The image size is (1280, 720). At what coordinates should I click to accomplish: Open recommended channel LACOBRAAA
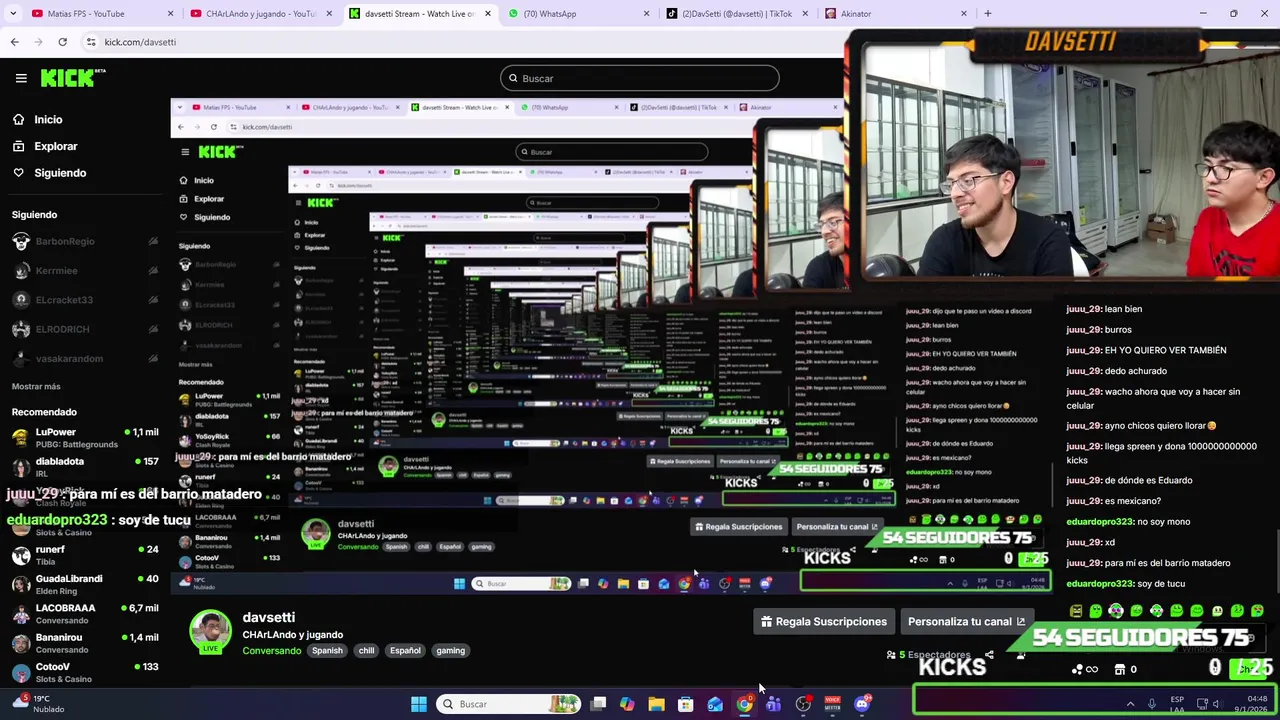point(84,614)
